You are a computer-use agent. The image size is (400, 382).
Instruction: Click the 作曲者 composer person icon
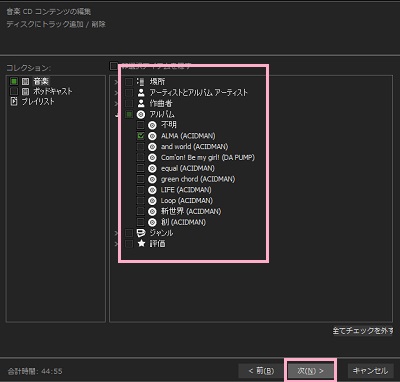point(141,103)
